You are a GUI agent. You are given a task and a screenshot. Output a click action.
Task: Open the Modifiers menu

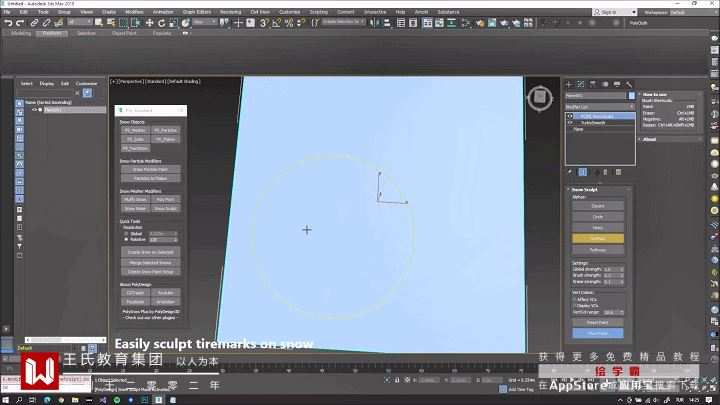(x=134, y=12)
